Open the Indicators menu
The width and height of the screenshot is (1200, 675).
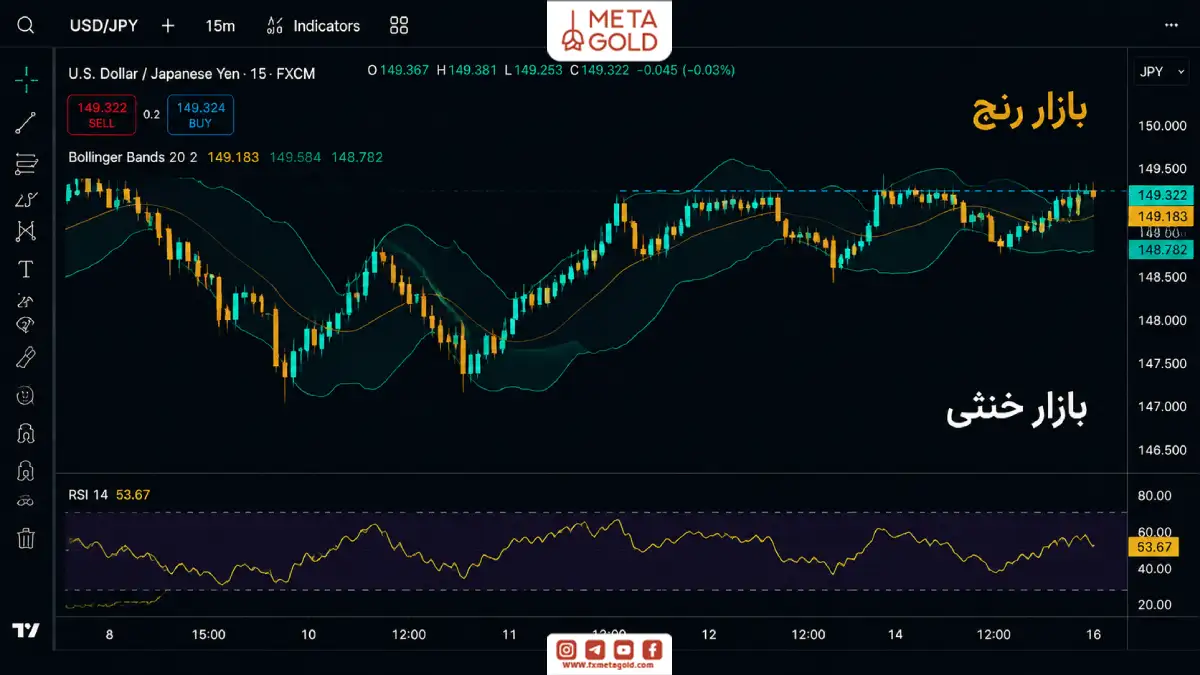[x=314, y=25]
